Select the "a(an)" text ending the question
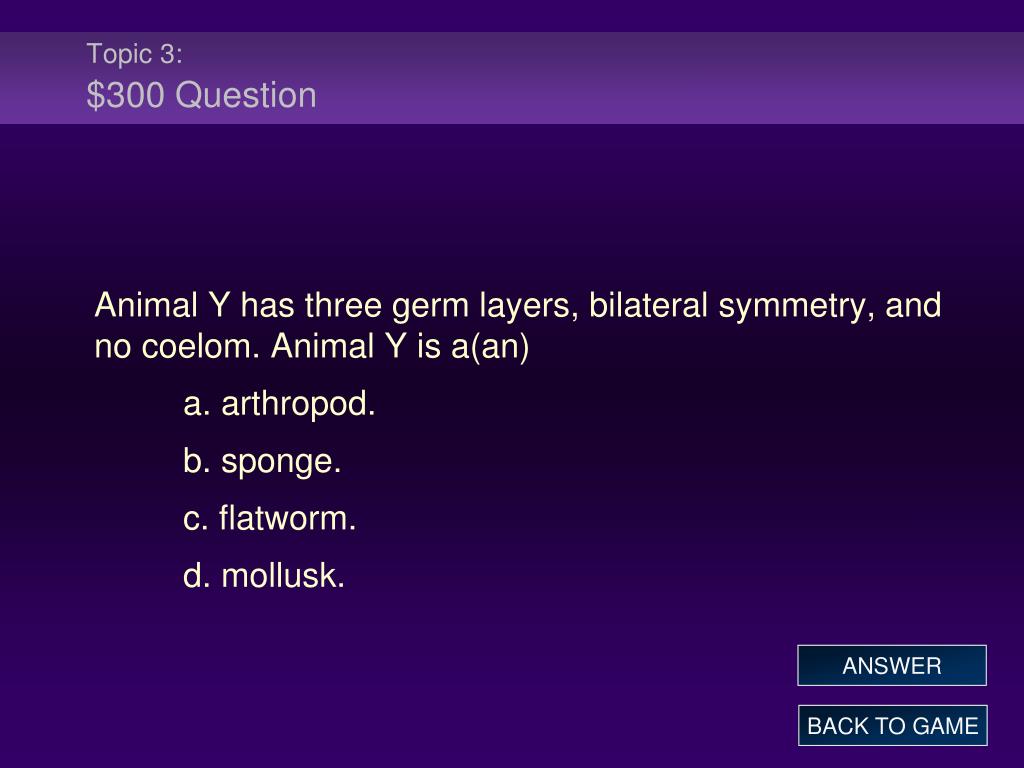The width and height of the screenshot is (1024, 768). [490, 347]
